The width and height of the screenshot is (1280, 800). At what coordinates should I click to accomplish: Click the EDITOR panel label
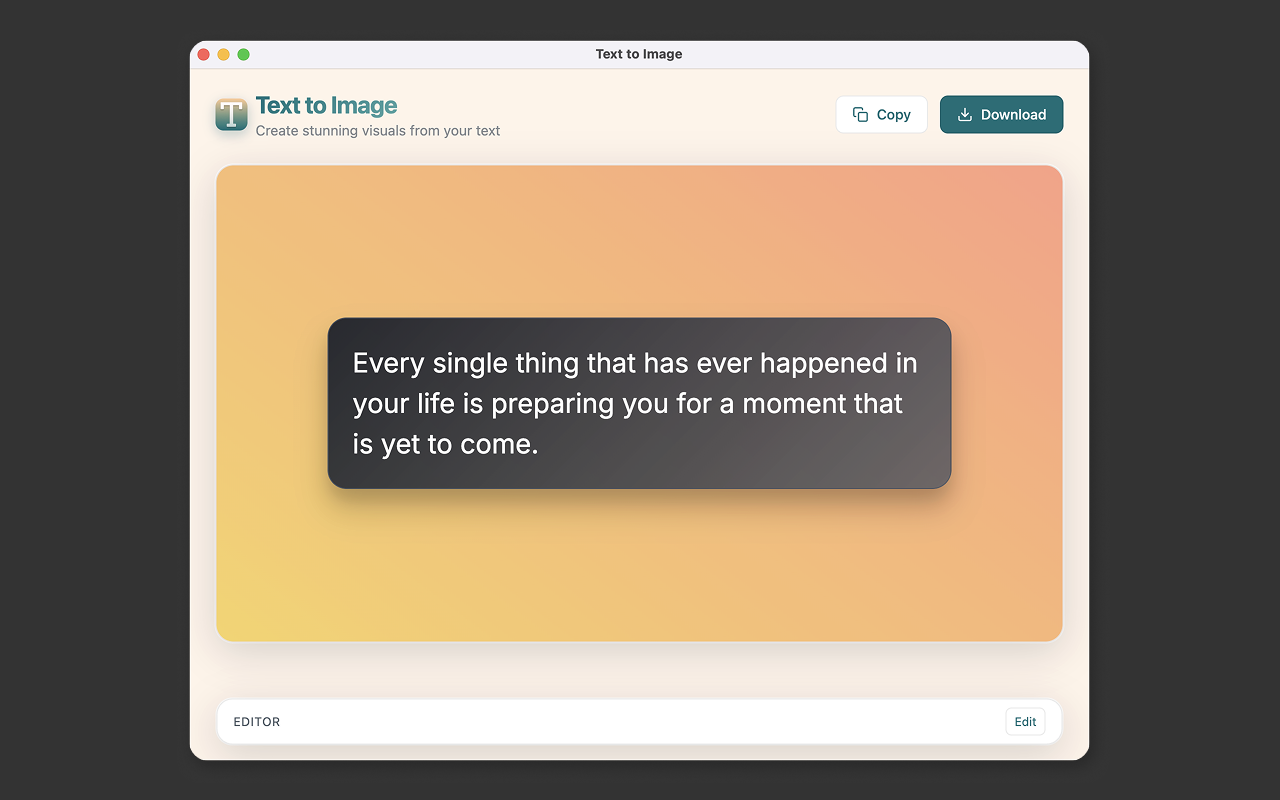pos(257,722)
